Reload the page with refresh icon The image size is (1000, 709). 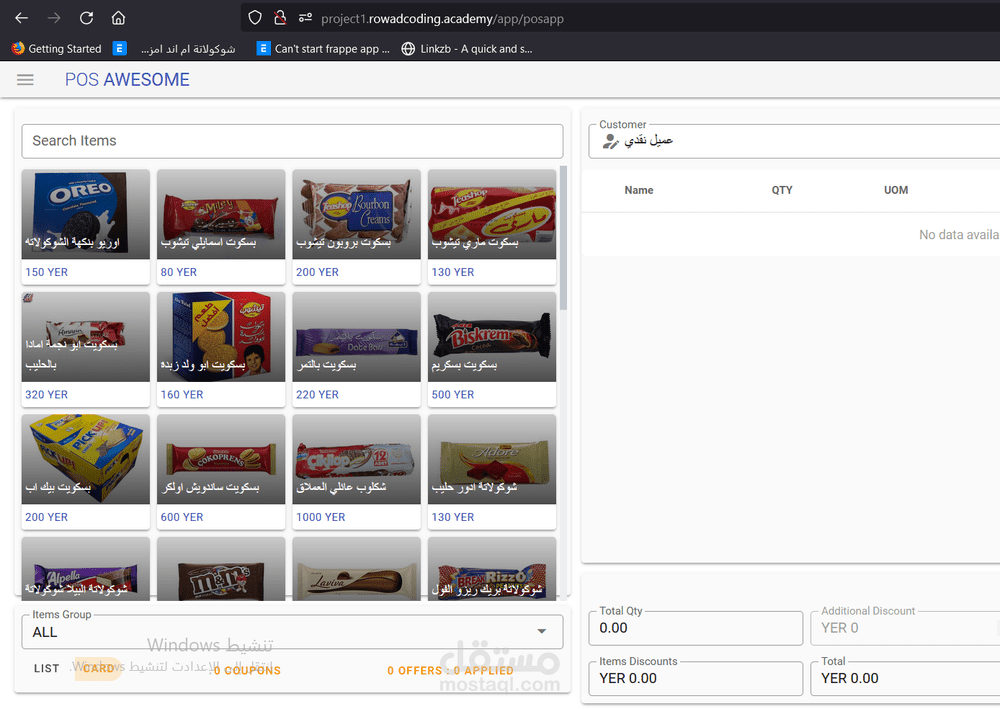(86, 18)
